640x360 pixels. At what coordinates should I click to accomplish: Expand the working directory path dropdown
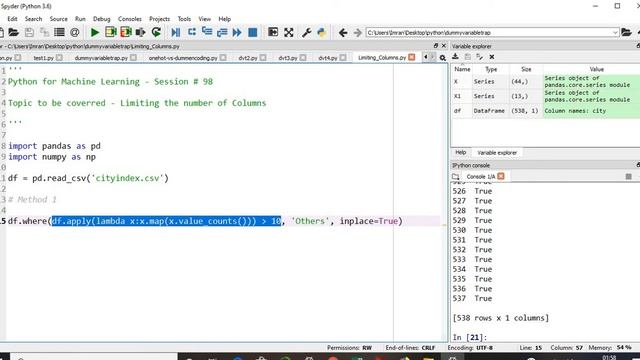pyautogui.click(x=615, y=32)
